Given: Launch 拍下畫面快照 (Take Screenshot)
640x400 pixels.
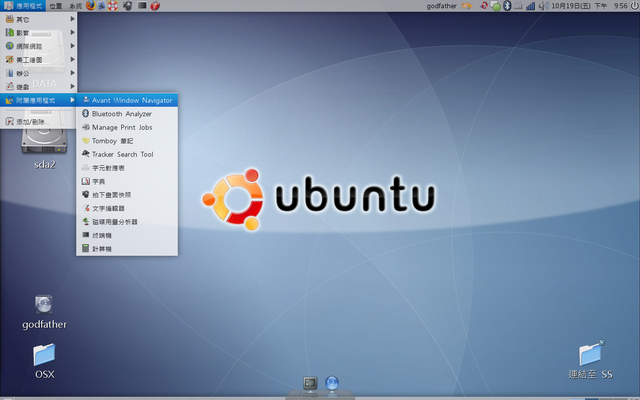Looking at the screenshot, I should [127, 194].
